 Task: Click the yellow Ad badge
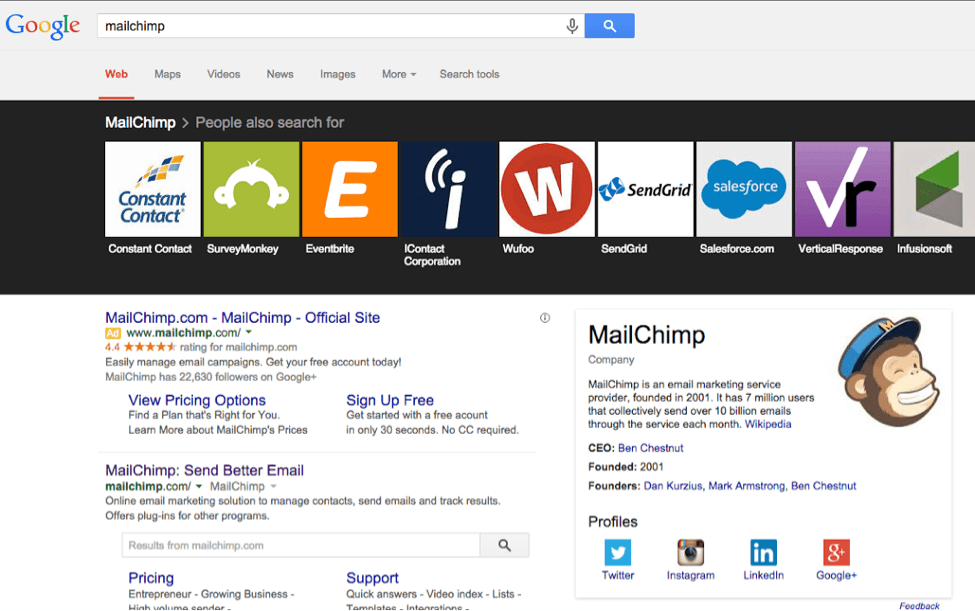point(113,333)
